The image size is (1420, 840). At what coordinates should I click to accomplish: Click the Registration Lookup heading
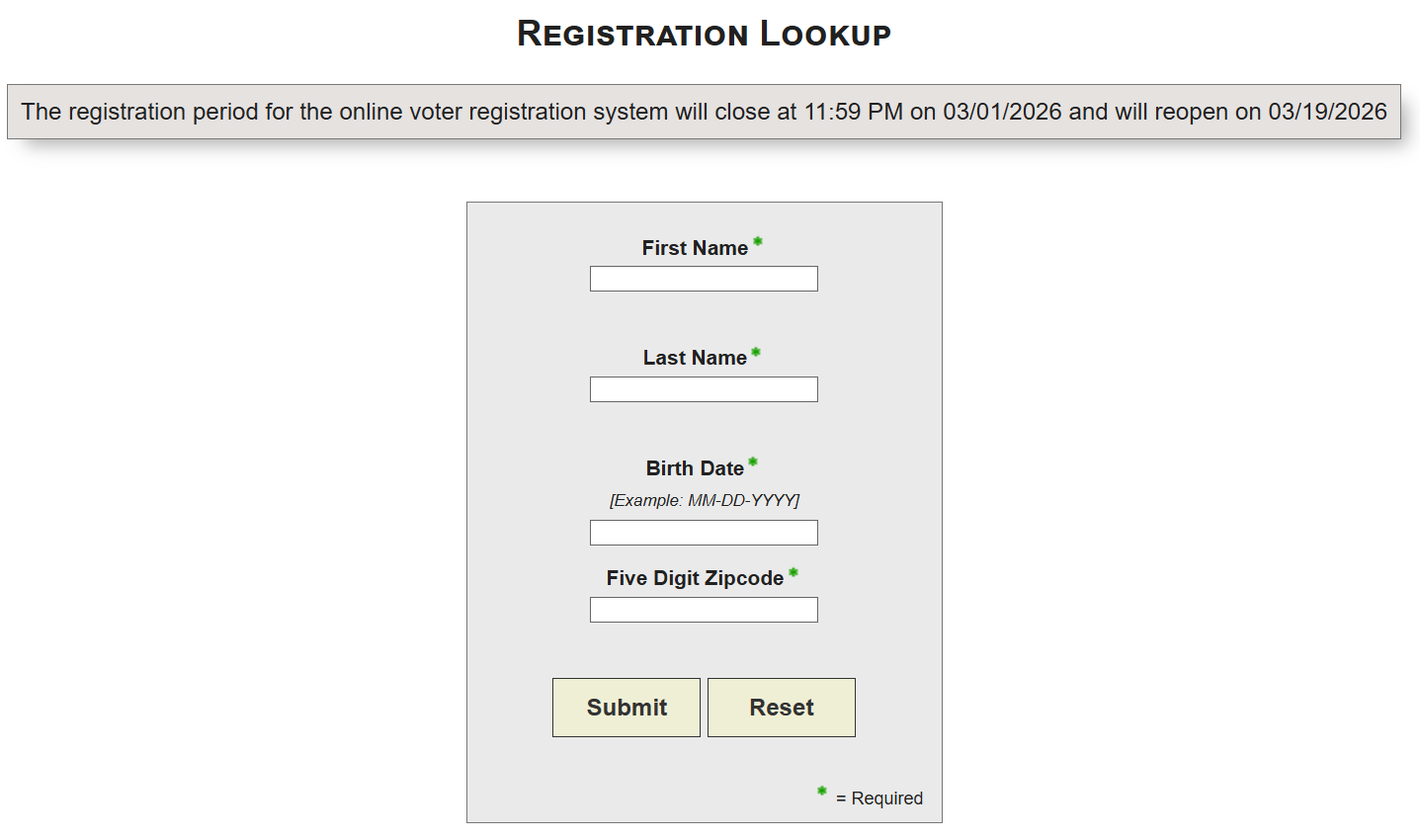pos(704,35)
